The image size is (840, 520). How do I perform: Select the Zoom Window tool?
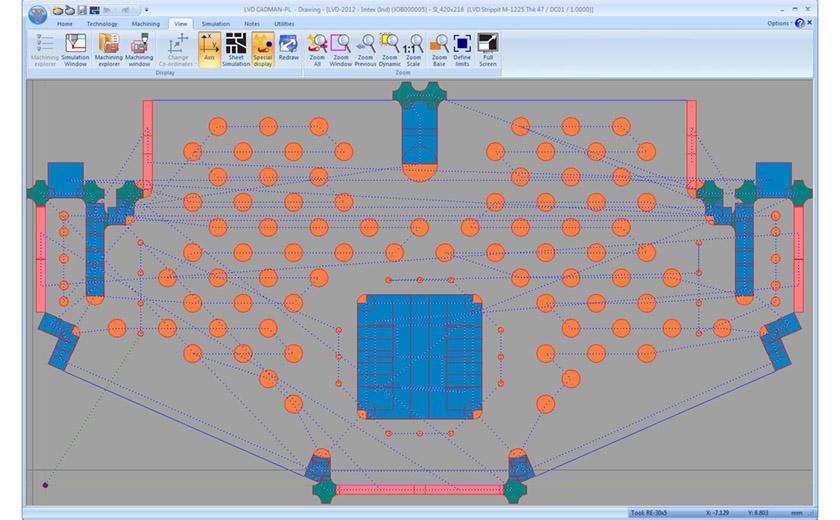click(x=341, y=49)
